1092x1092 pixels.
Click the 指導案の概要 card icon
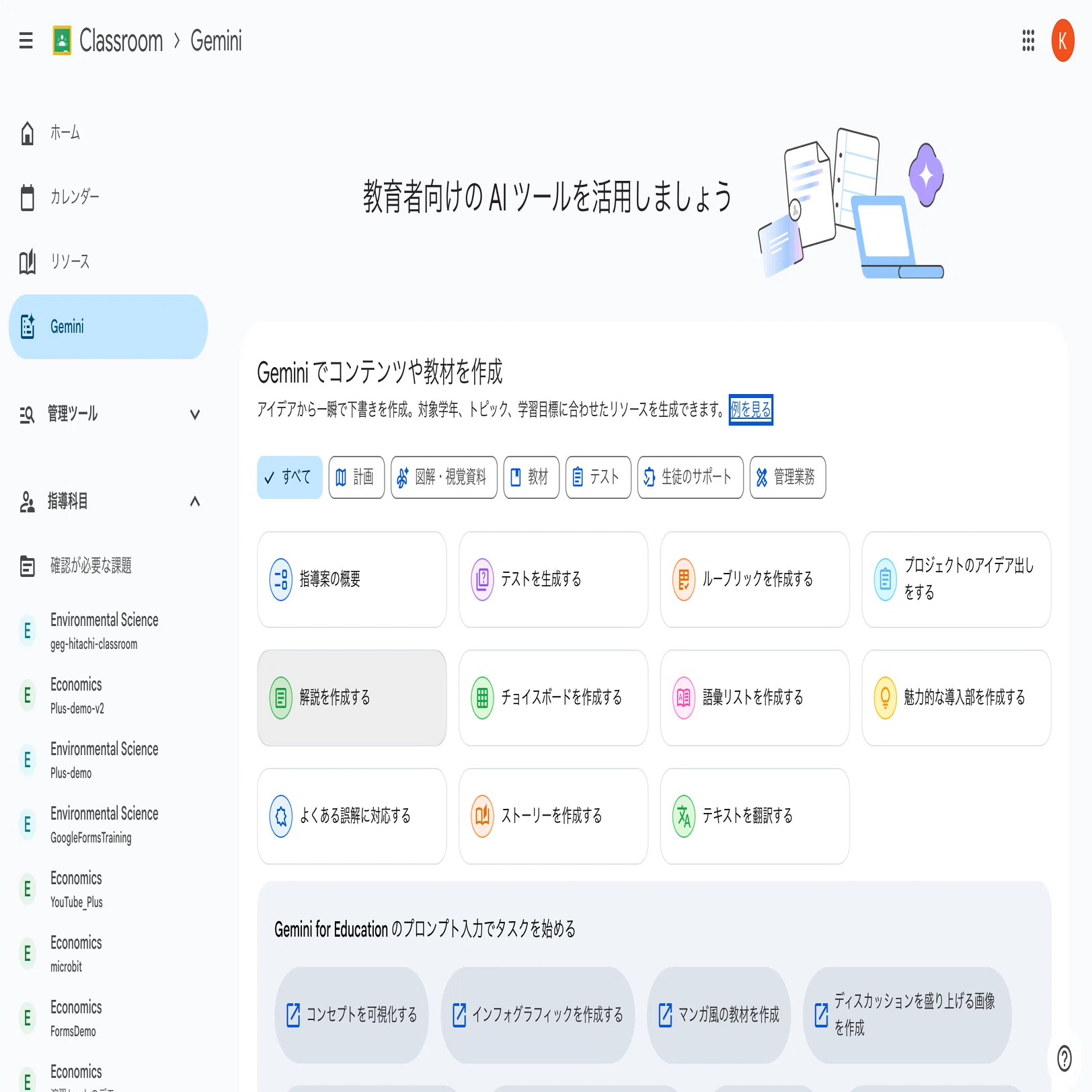coord(280,580)
